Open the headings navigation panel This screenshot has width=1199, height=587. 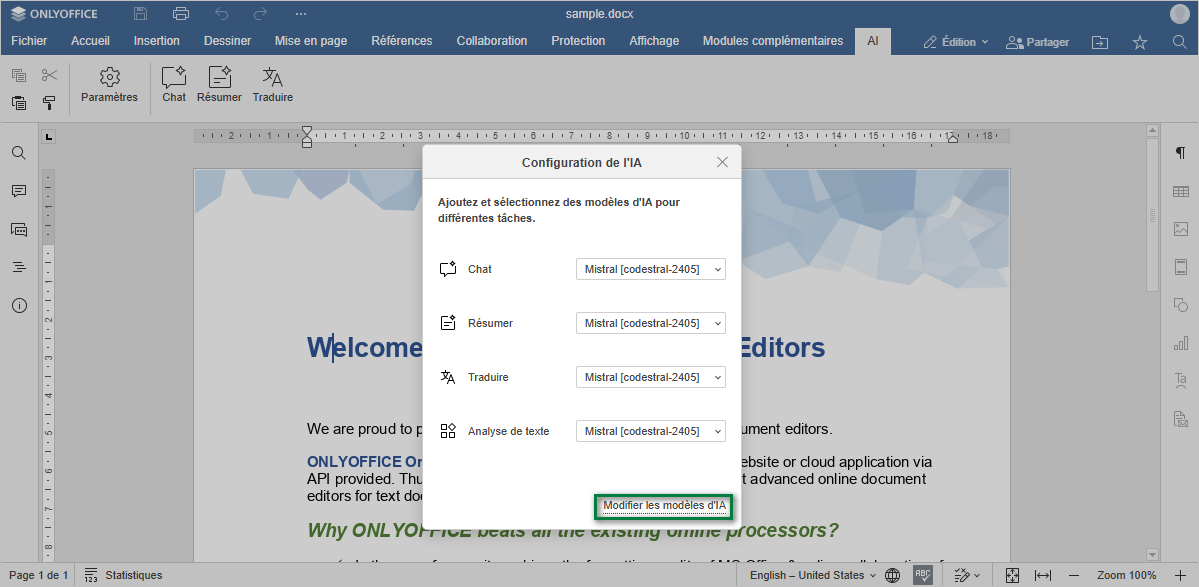19,267
